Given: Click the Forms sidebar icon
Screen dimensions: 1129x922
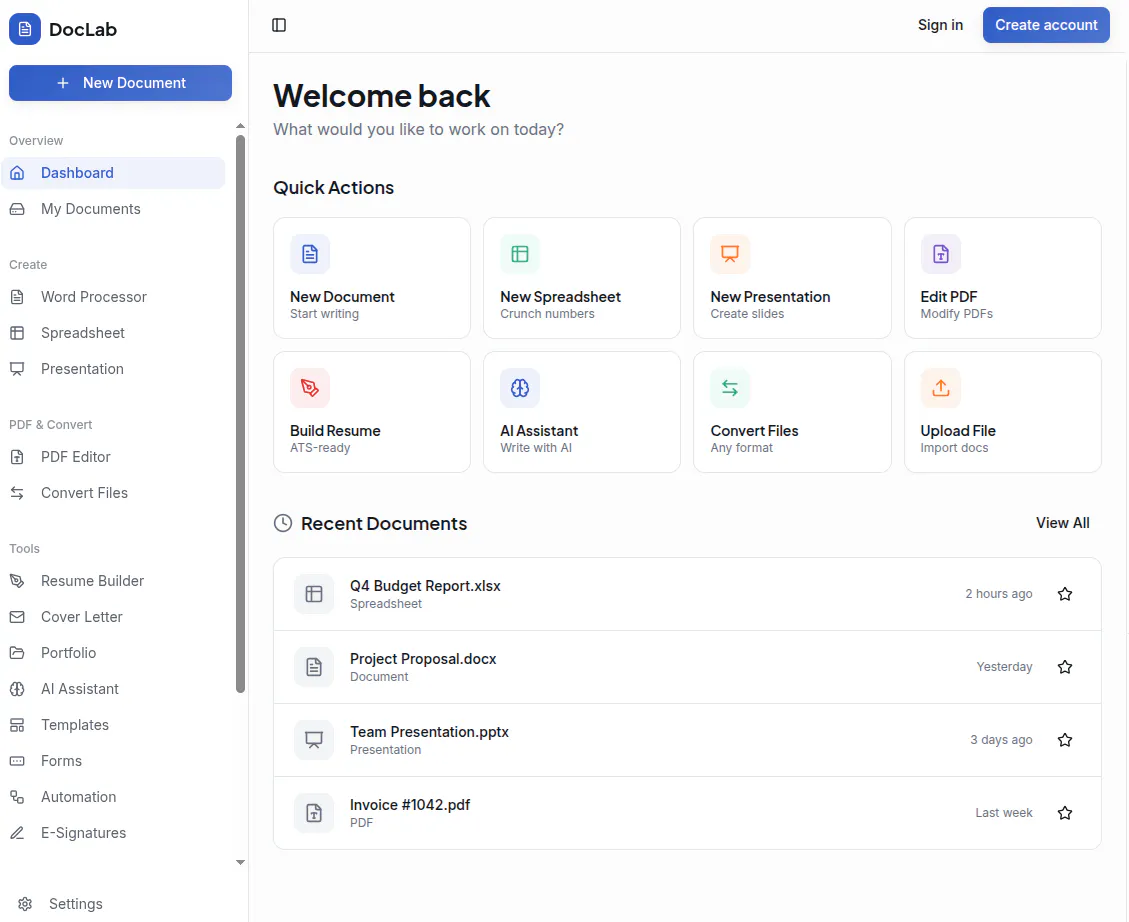Looking at the screenshot, I should 17,761.
